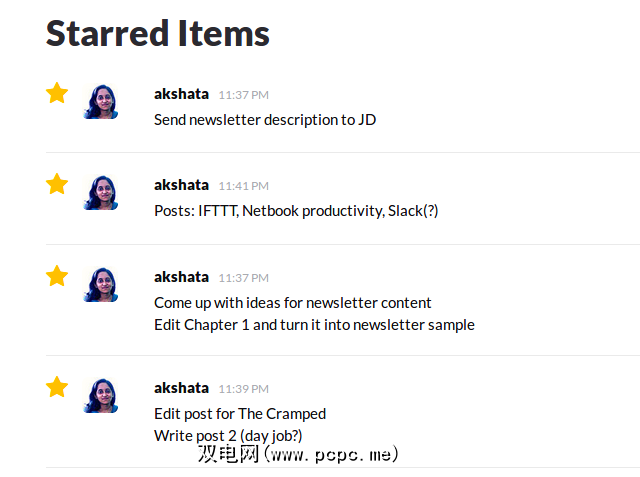The image size is (640, 477).
Task: Click the 'Starred Items' heading
Action: [x=158, y=33]
